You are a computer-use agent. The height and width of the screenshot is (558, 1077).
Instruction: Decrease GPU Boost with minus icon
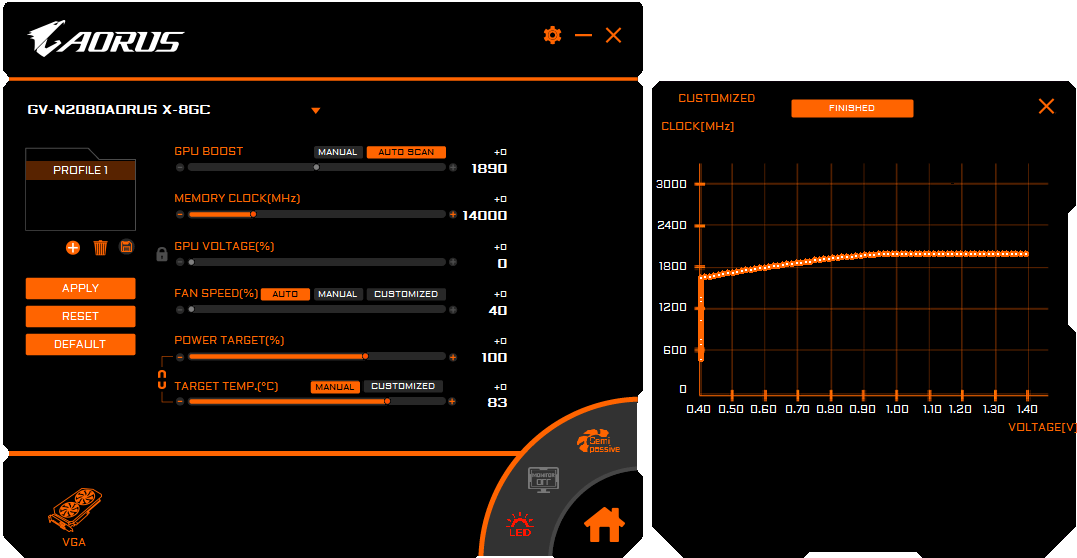(x=180, y=167)
